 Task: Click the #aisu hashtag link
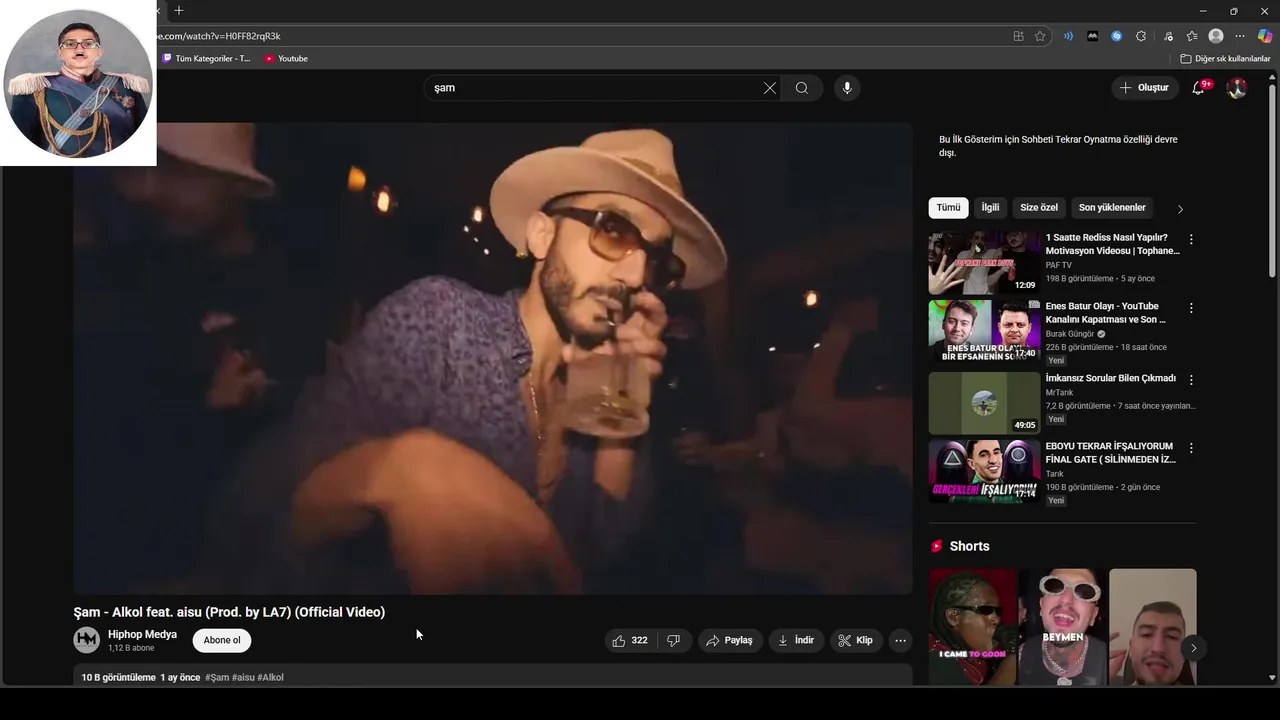[243, 678]
